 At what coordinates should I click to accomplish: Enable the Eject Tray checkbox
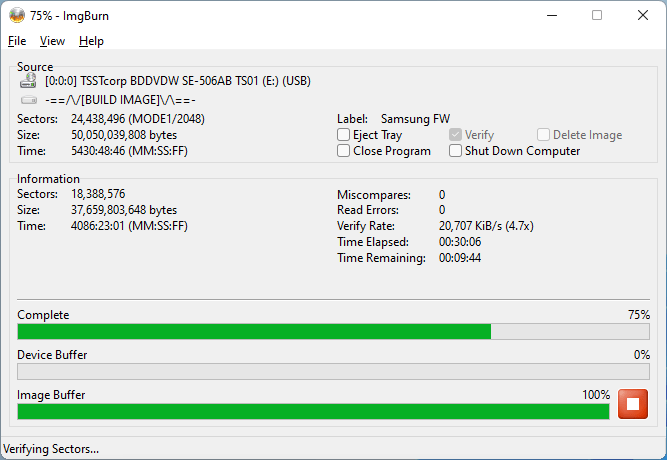[x=344, y=135]
